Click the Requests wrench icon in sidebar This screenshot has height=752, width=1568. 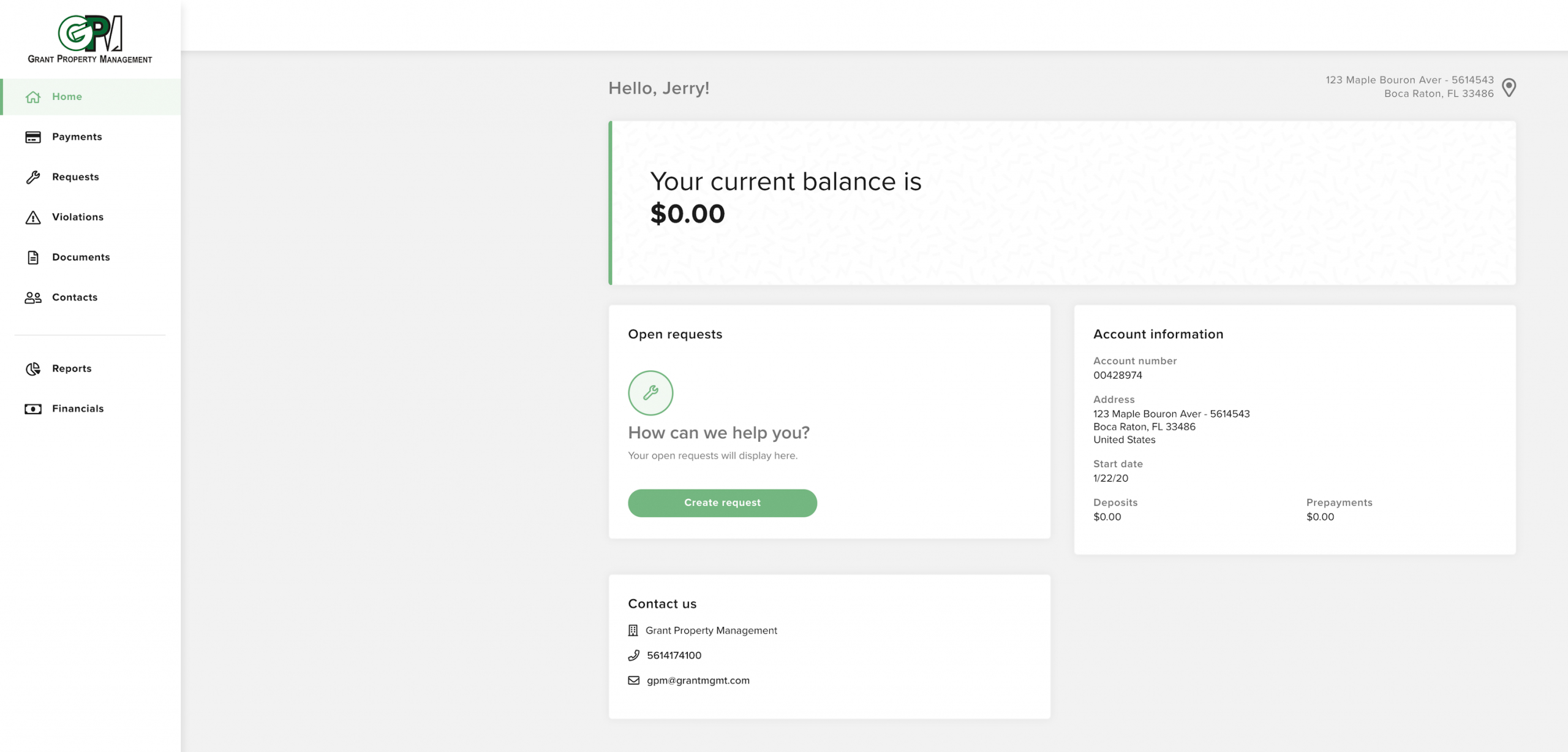[33, 177]
